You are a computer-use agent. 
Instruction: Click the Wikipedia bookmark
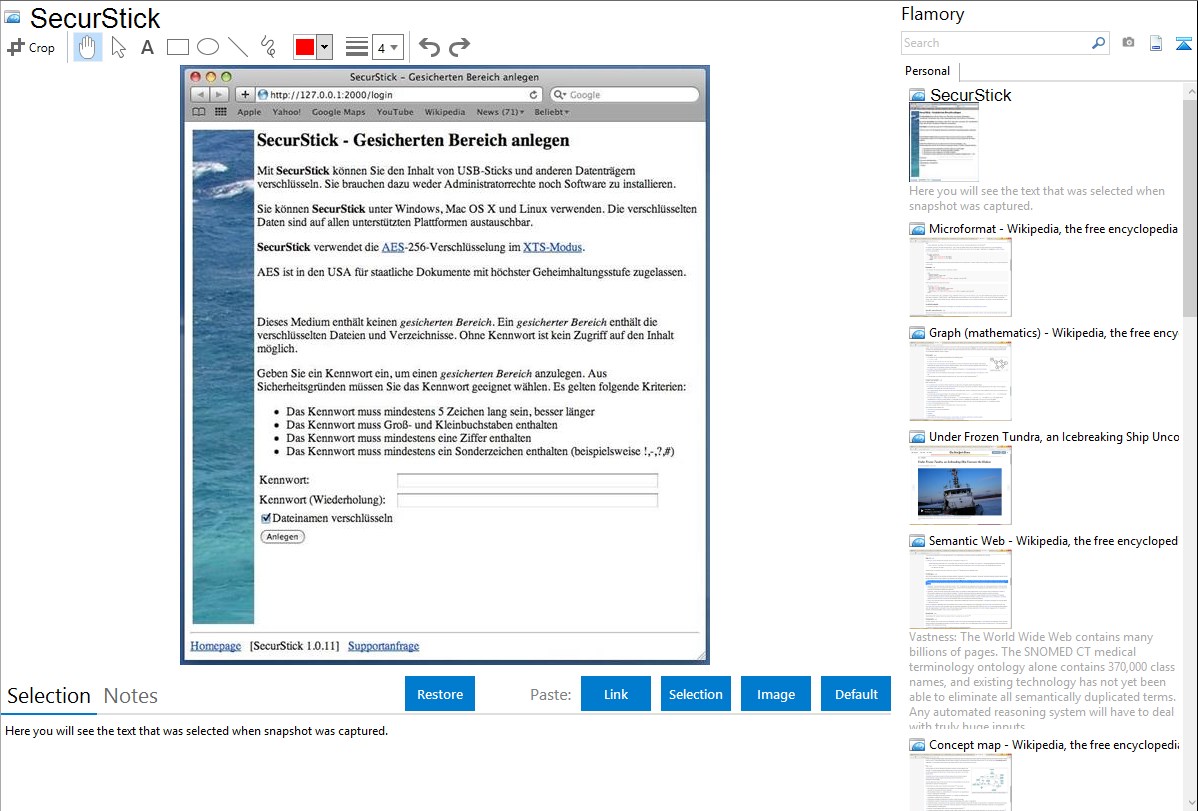pyautogui.click(x=445, y=112)
